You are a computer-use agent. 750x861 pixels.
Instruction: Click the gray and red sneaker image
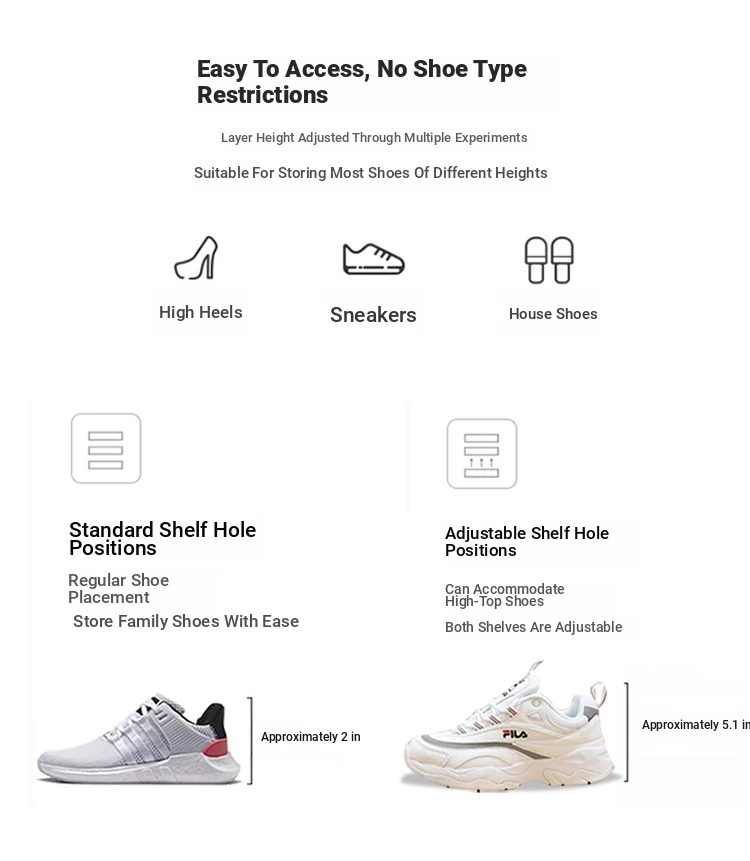tap(139, 739)
